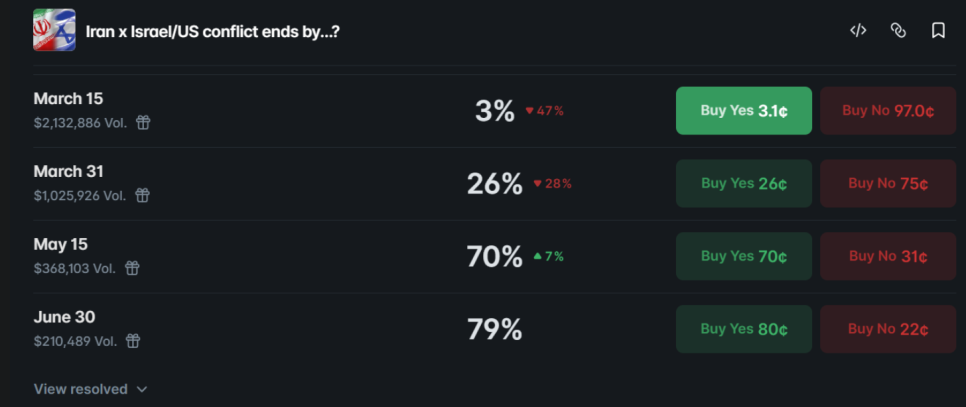Screen dimensions: 966x407
Task: Buy Yes at 70¢ for May 15
Action: [743, 257]
